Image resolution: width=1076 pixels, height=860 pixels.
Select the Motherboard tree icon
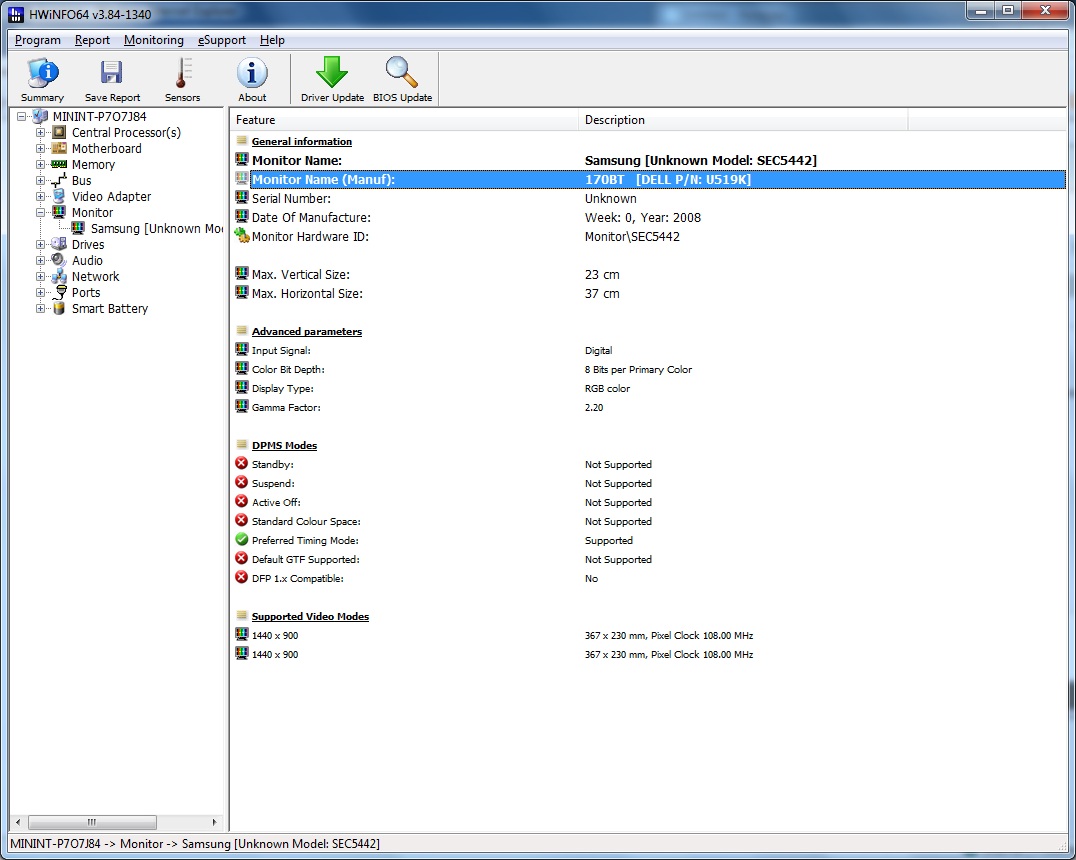[x=60, y=148]
